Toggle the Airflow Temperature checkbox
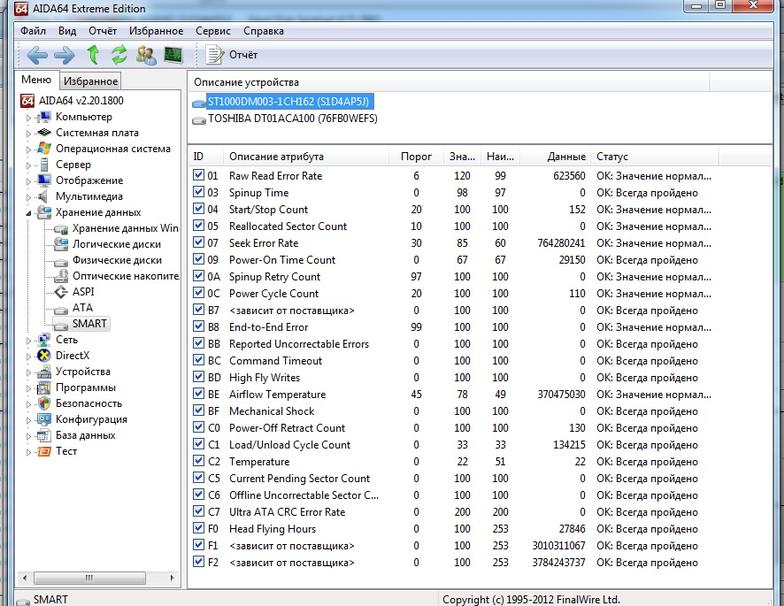Screen dimensions: 784x606 [x=198, y=394]
